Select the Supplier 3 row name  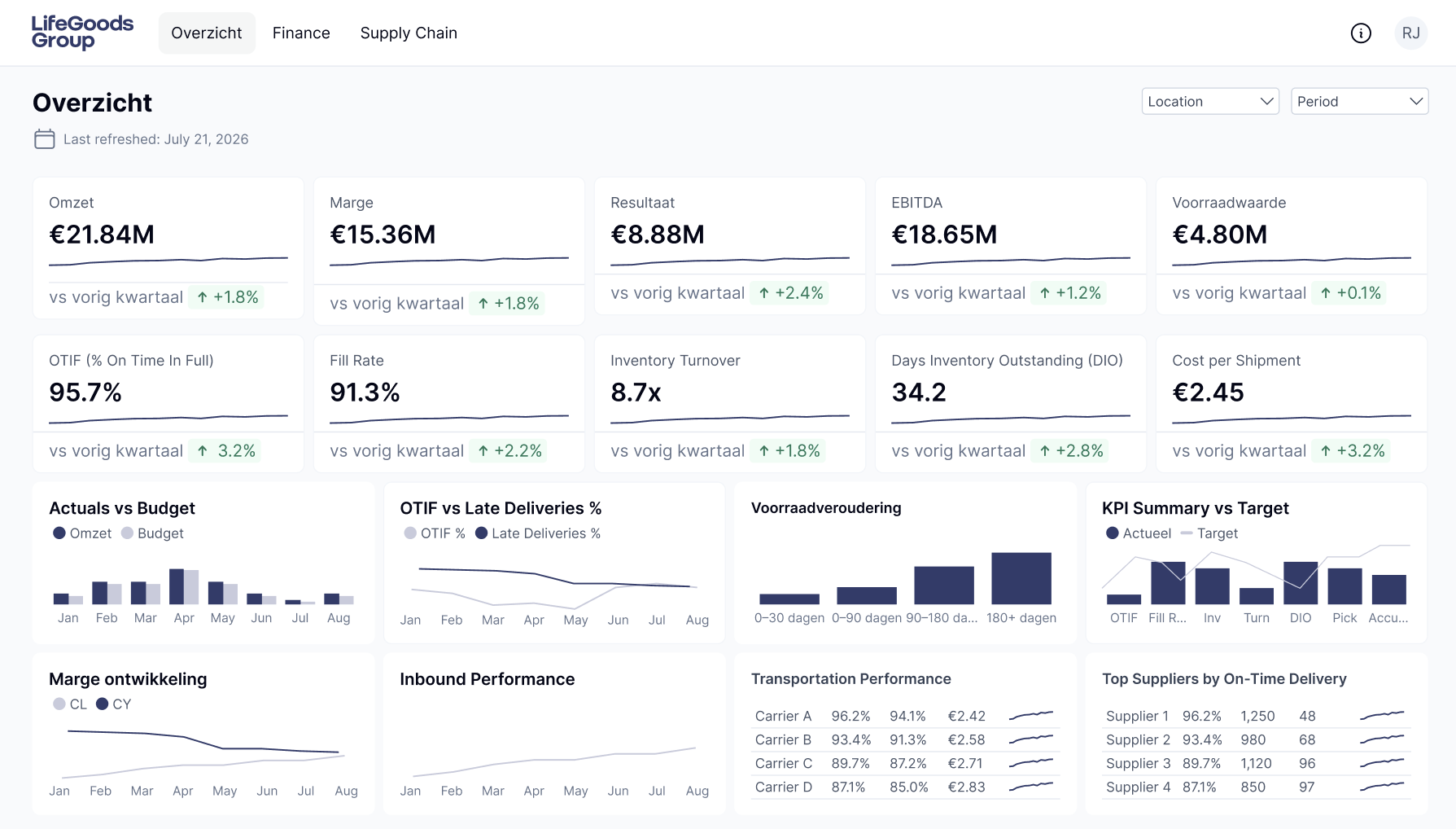point(1138,764)
